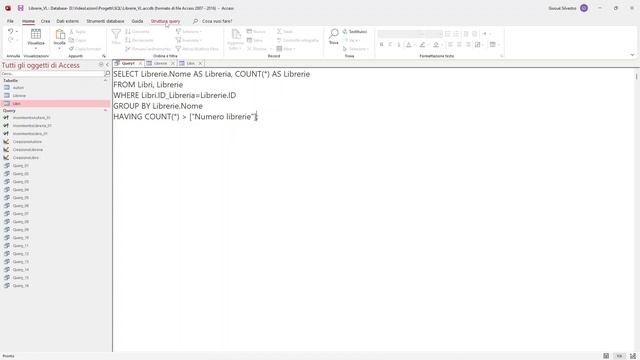Open the Selezione filter dropdown
The image size is (640, 360).
(x=189, y=31)
